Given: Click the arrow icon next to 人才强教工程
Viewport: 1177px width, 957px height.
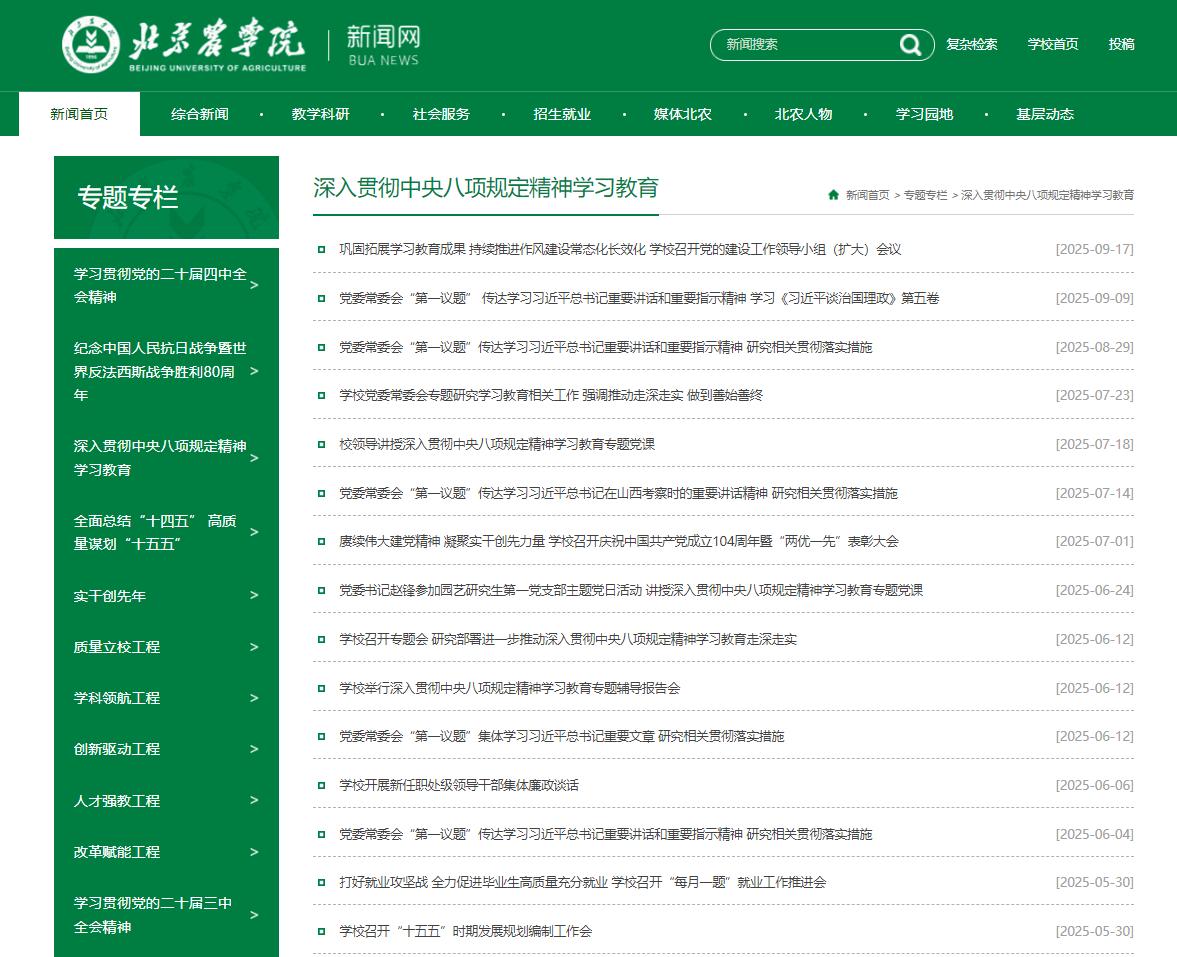Looking at the screenshot, I should [x=254, y=800].
